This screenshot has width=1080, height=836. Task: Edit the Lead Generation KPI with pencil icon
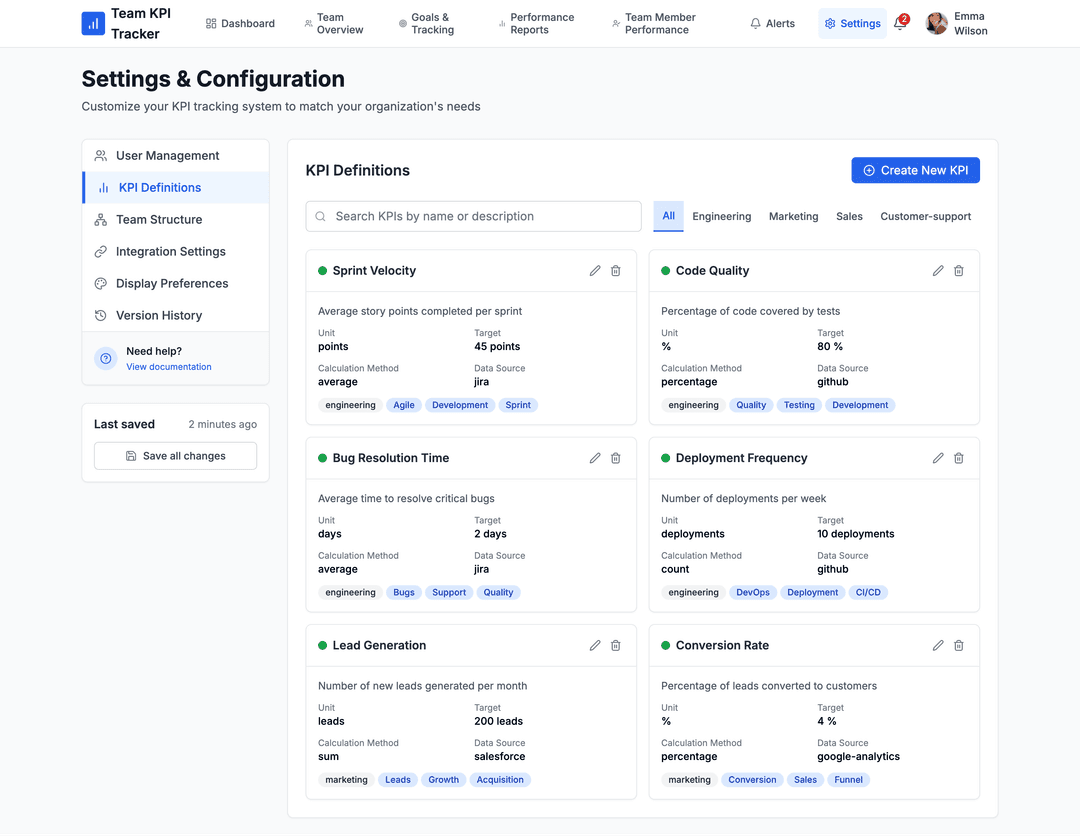tap(595, 646)
